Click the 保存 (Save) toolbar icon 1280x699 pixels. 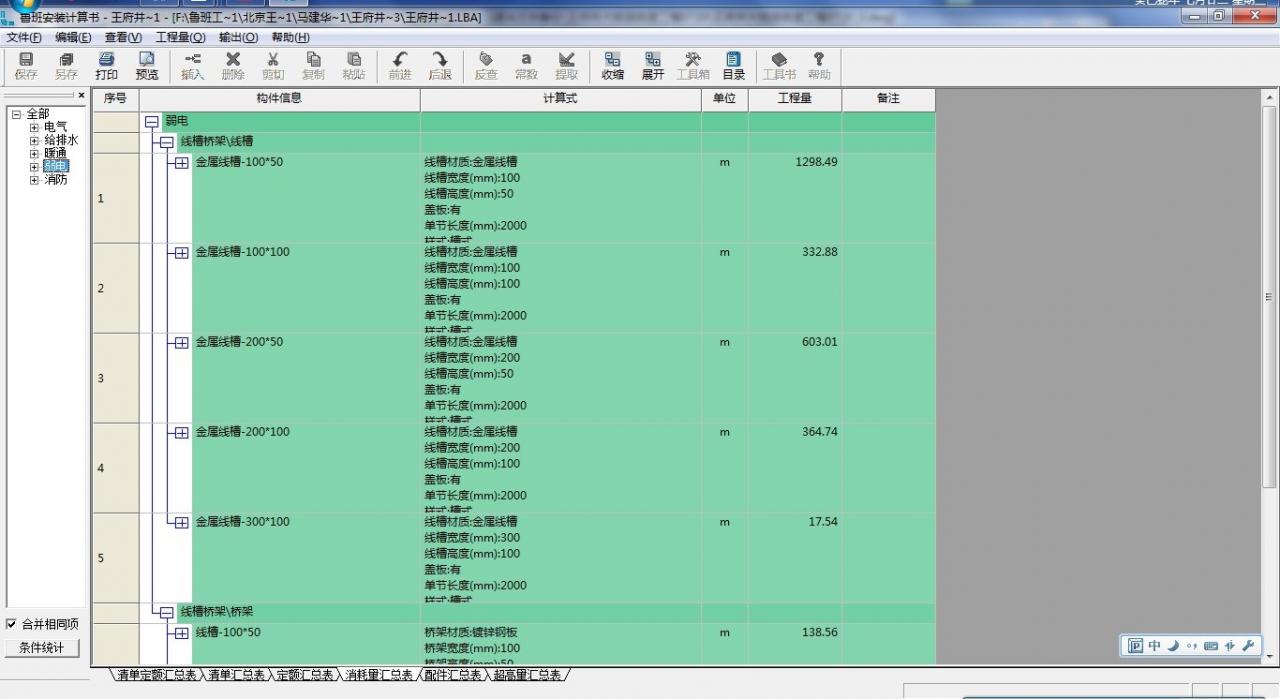point(26,66)
